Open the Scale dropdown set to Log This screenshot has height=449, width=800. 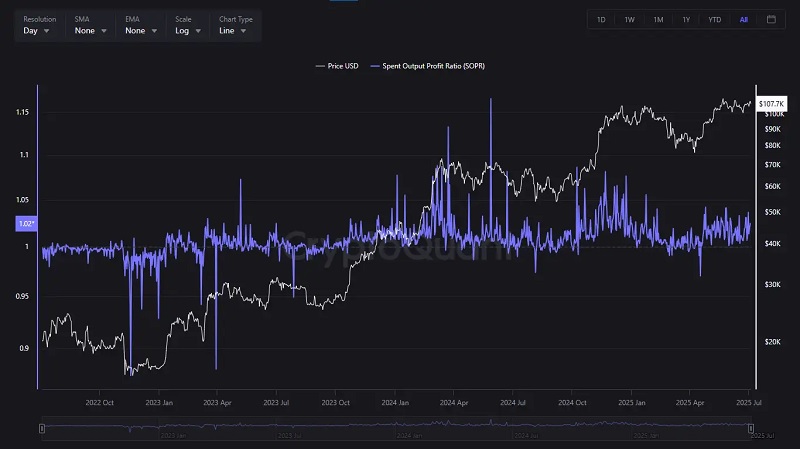click(x=188, y=31)
